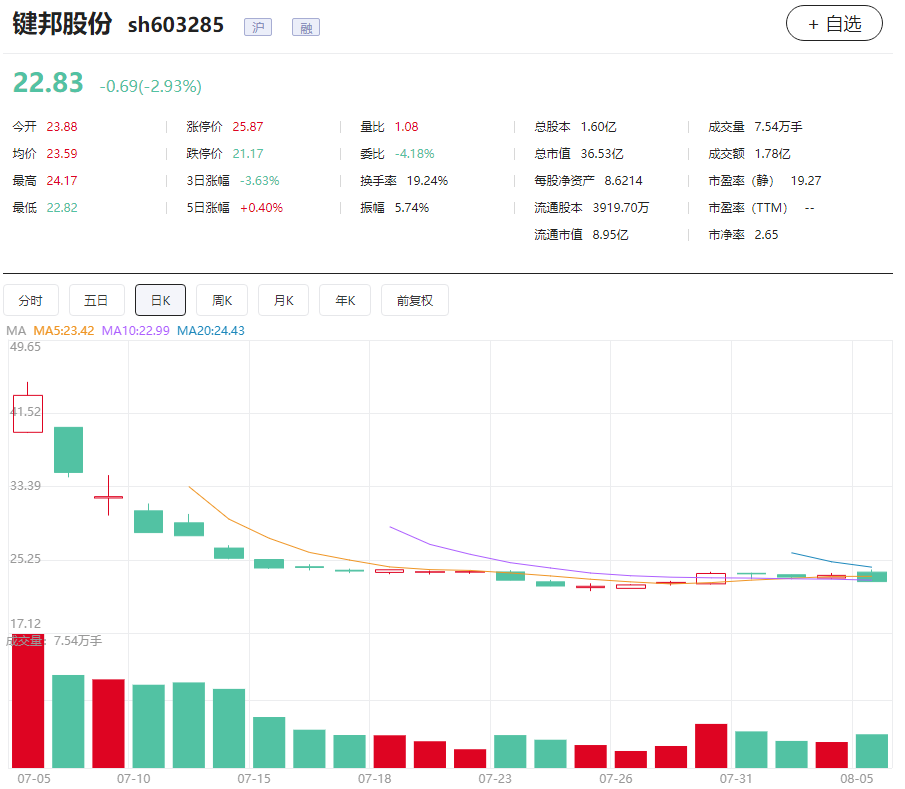Click the 今开 value 23.88

[62, 126]
